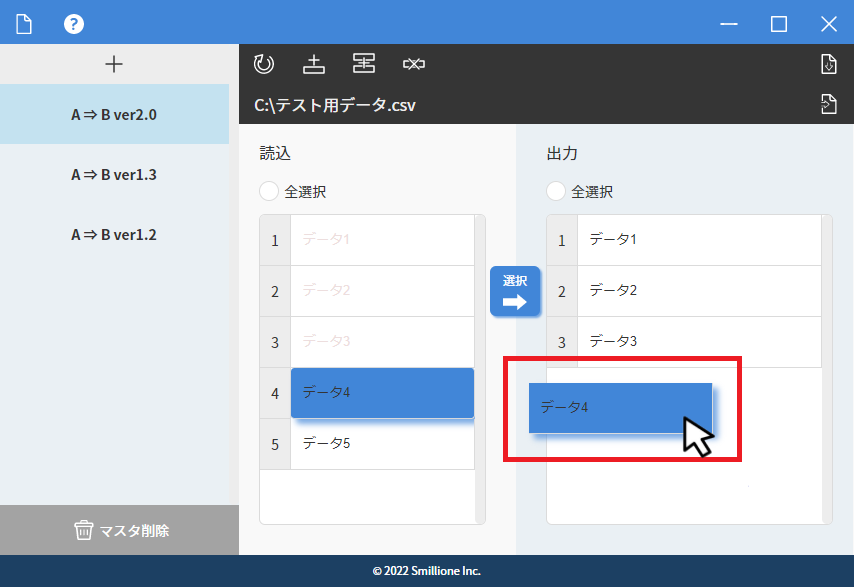
Task: Toggle 全選択 under the 読込 section
Action: coord(269,191)
